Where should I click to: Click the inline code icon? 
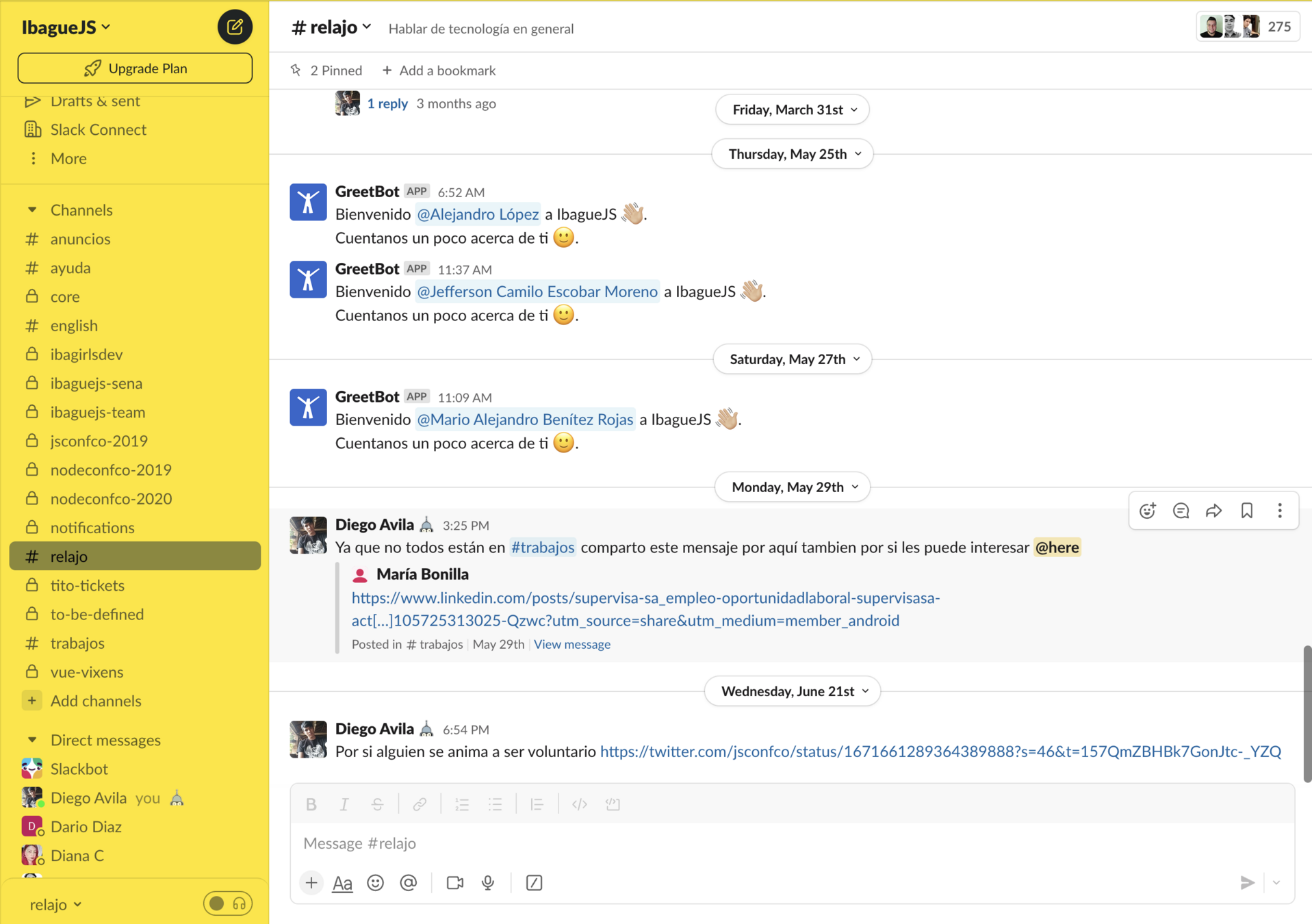pos(580,804)
